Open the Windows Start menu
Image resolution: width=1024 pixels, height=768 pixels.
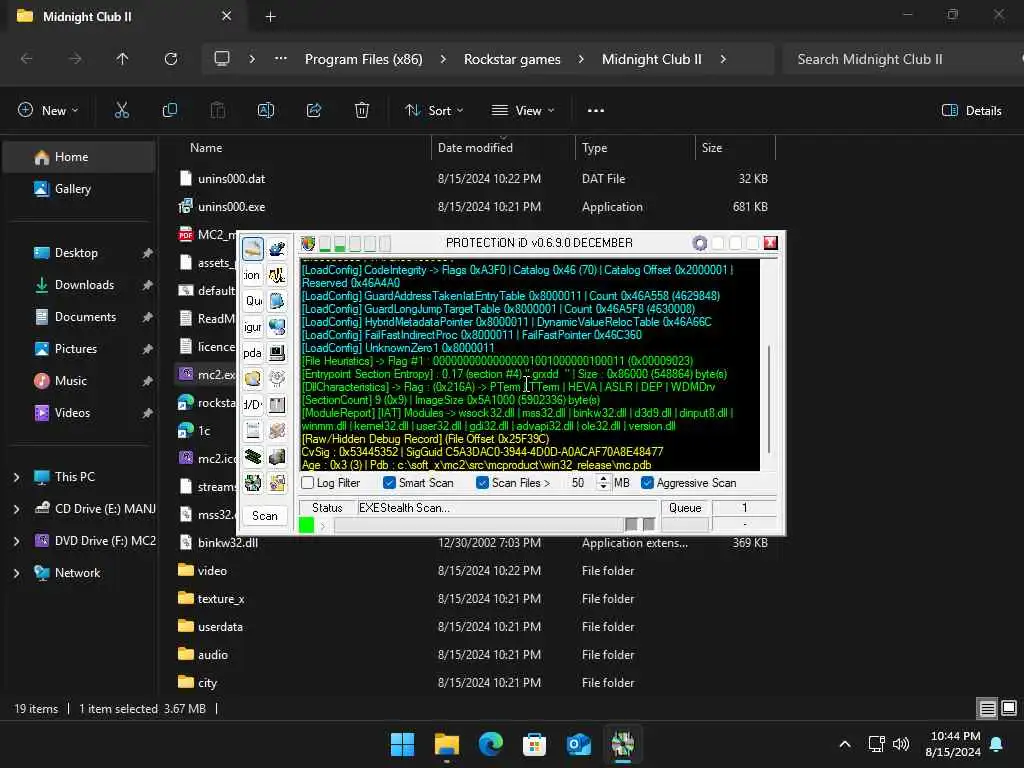coord(402,744)
